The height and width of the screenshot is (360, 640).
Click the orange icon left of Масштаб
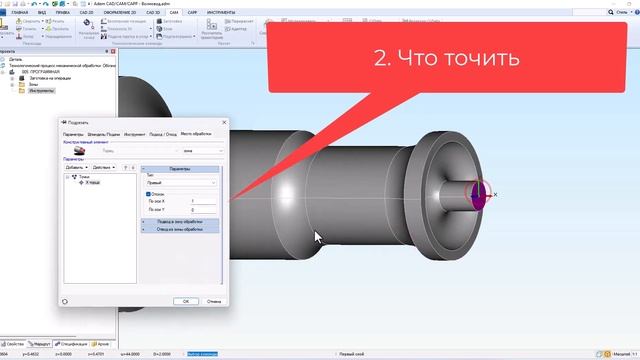(x=607, y=354)
